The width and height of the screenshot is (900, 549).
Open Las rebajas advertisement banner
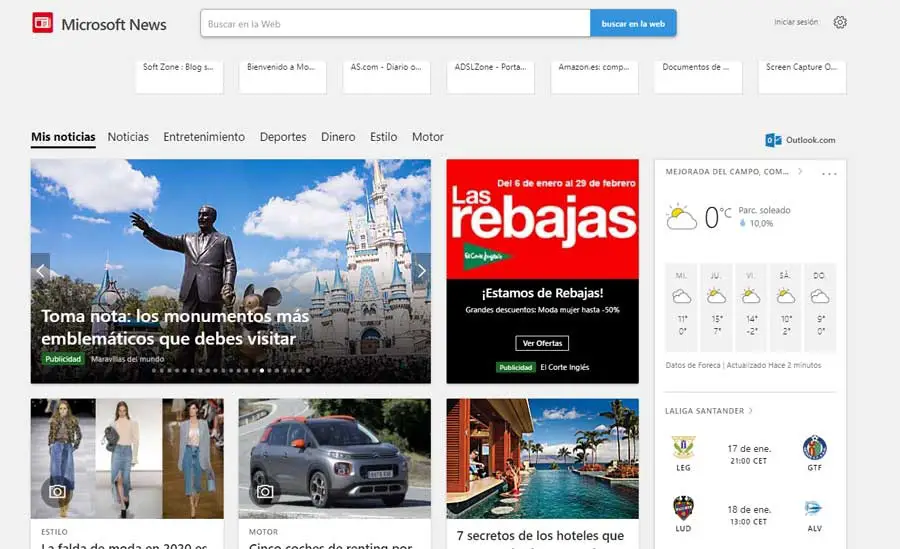click(x=542, y=219)
